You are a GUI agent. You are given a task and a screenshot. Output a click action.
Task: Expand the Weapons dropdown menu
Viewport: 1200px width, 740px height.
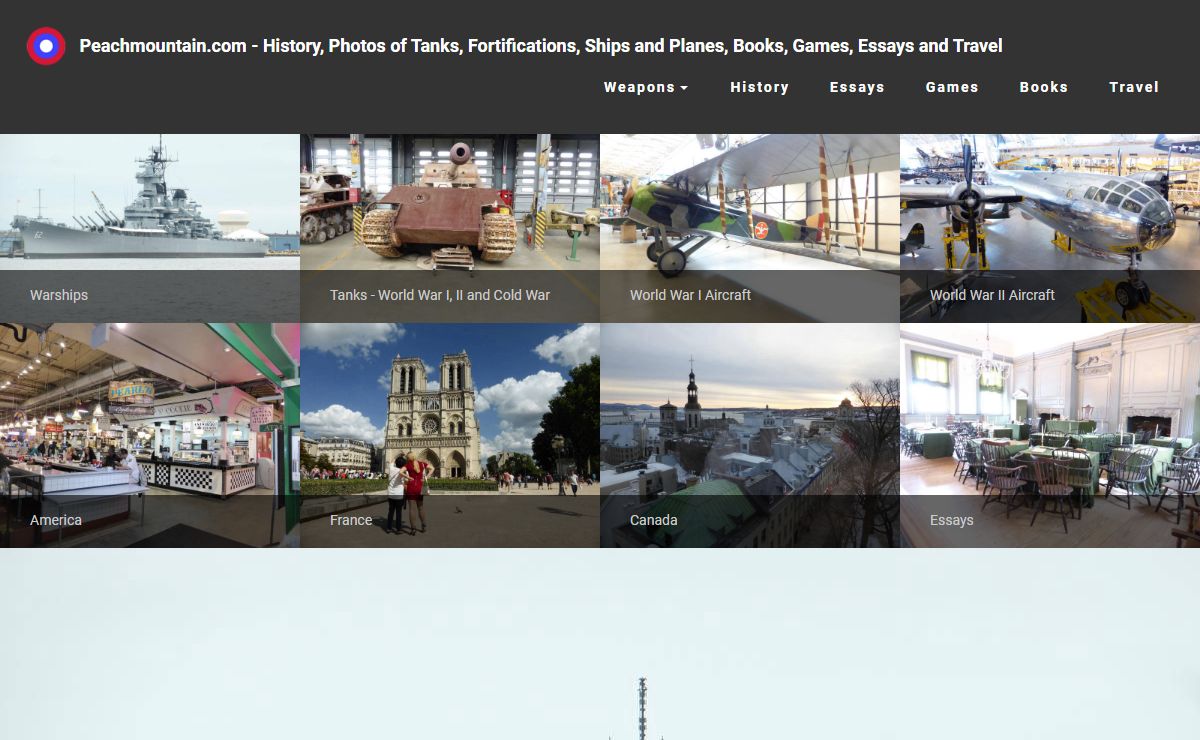[x=645, y=87]
